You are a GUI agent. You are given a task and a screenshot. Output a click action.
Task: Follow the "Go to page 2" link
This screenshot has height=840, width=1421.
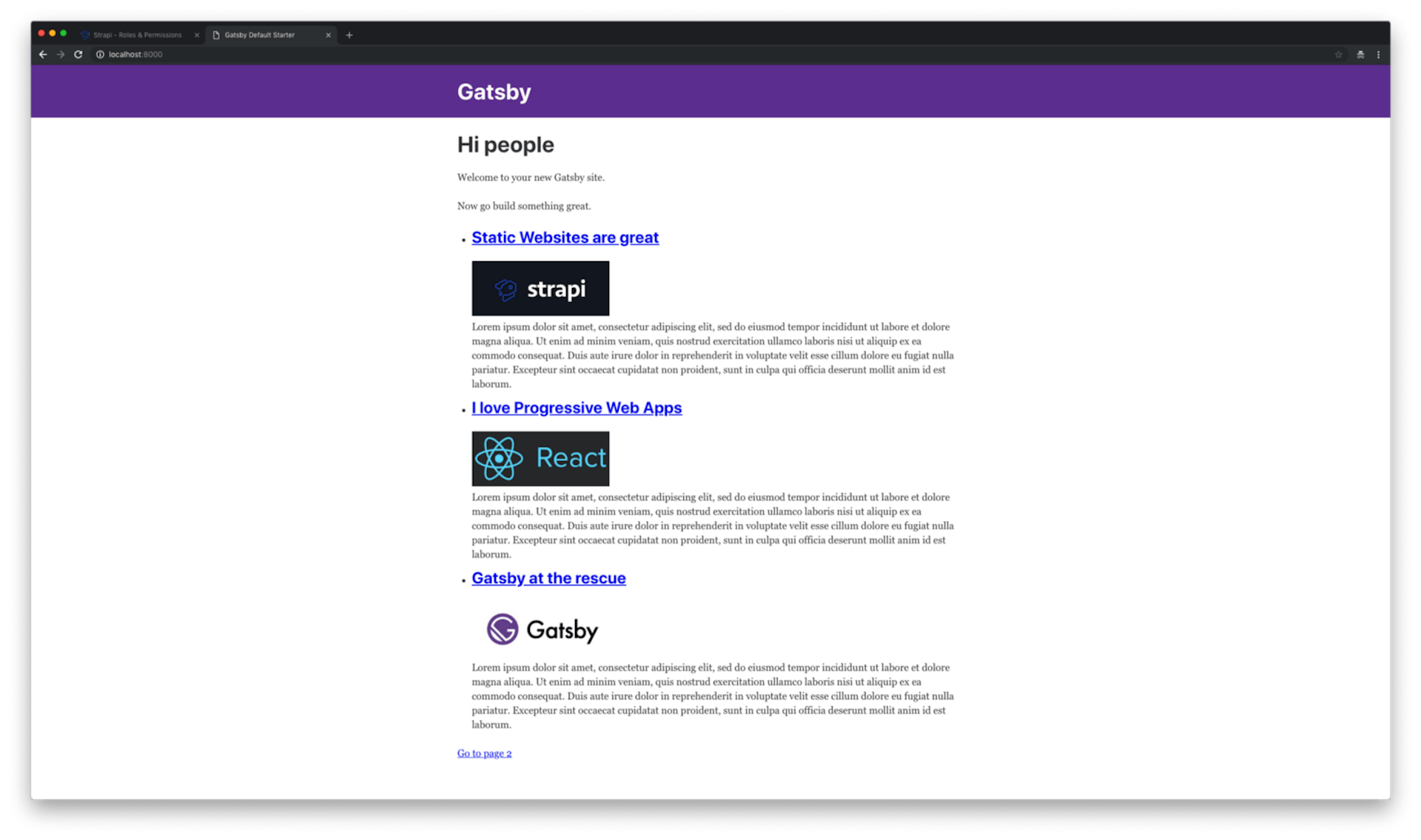click(483, 753)
